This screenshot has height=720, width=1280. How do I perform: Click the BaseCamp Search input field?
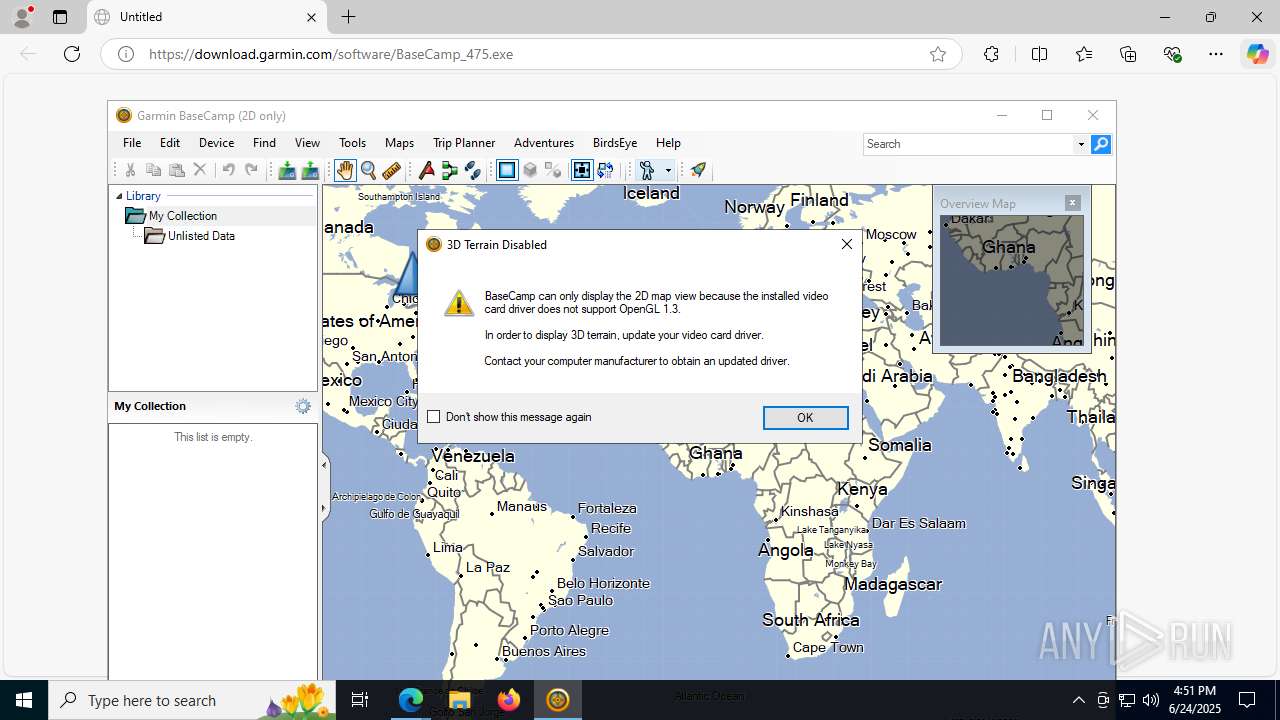(x=968, y=144)
